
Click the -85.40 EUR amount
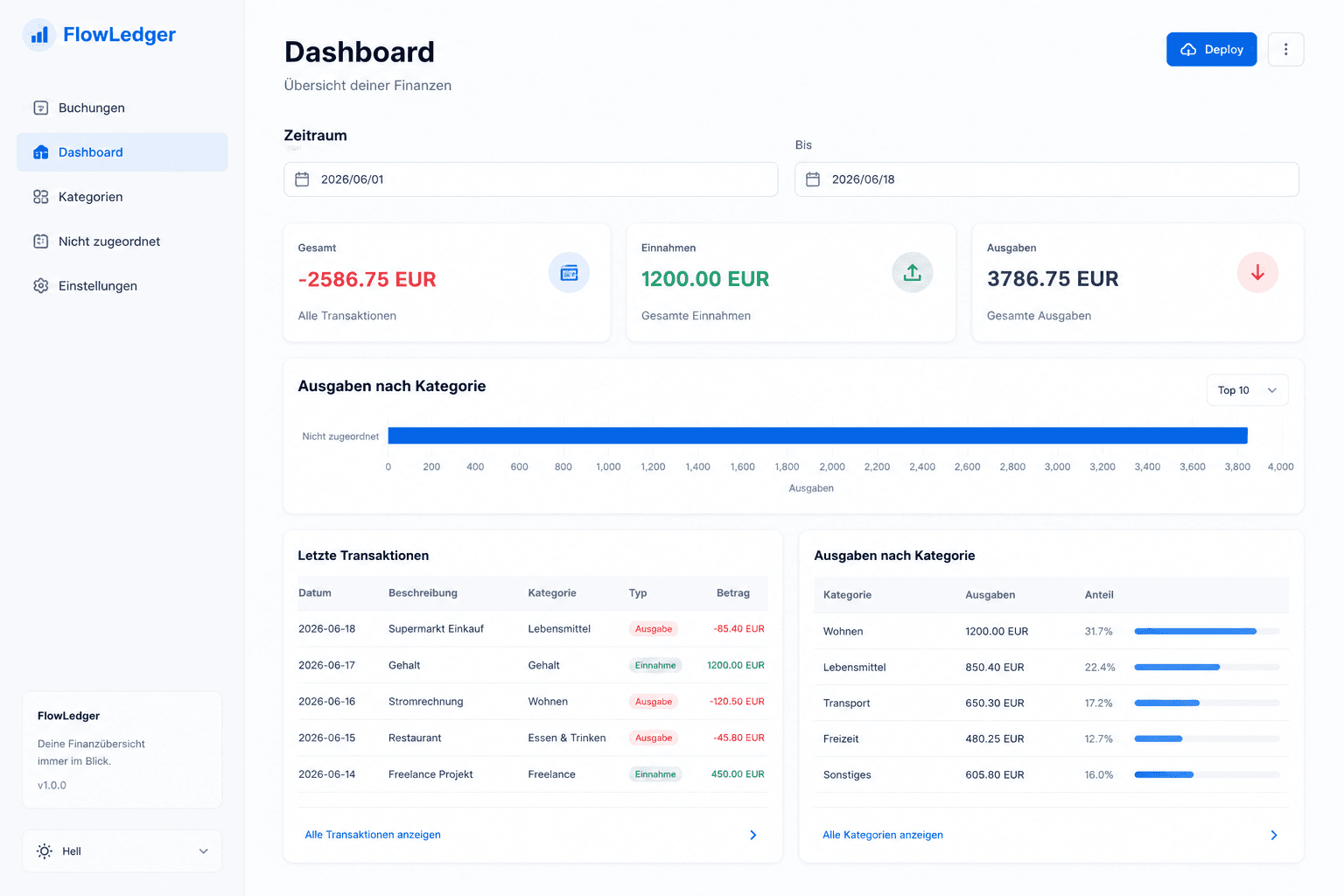pos(738,629)
